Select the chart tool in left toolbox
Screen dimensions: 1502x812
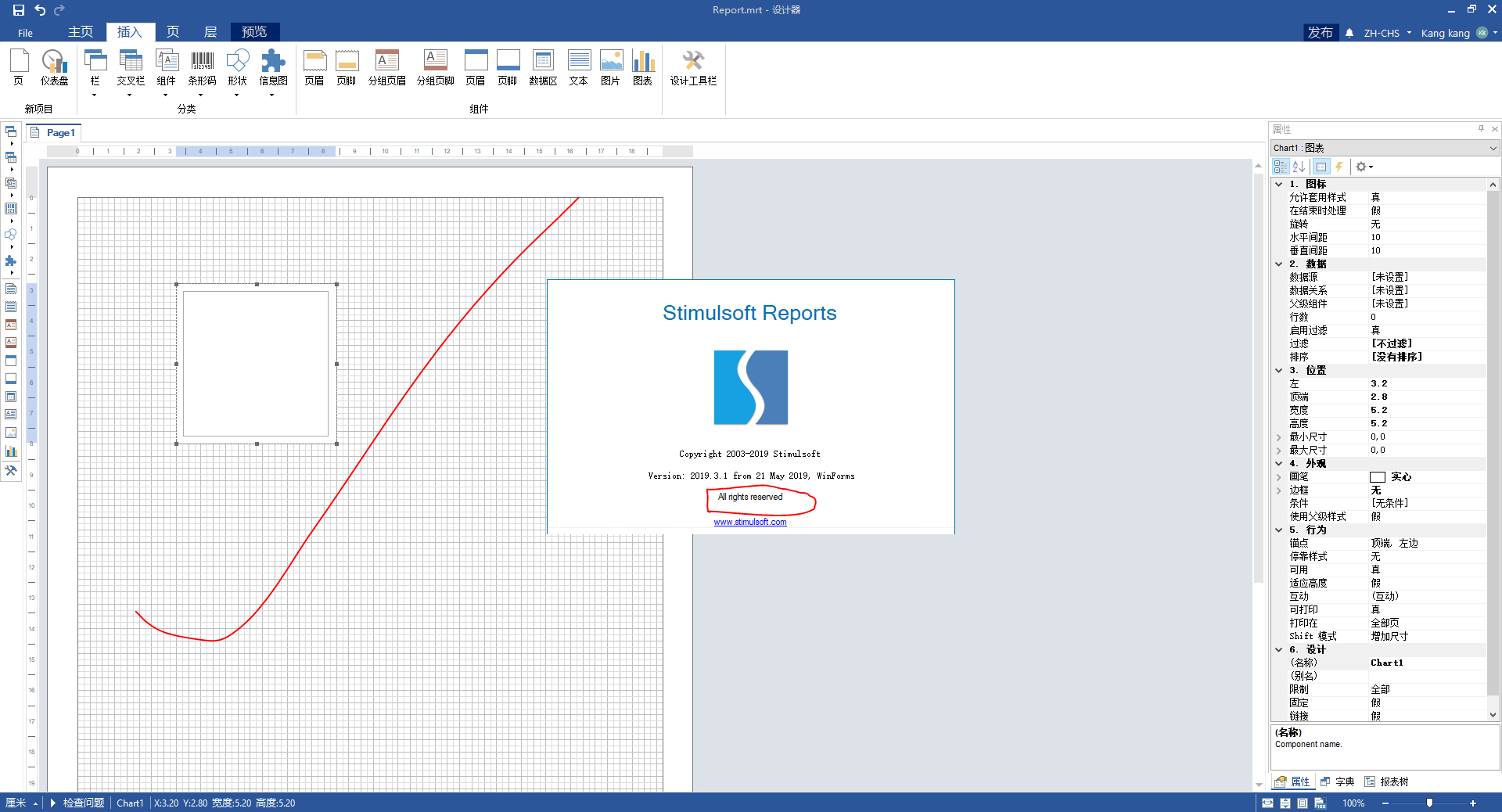11,451
